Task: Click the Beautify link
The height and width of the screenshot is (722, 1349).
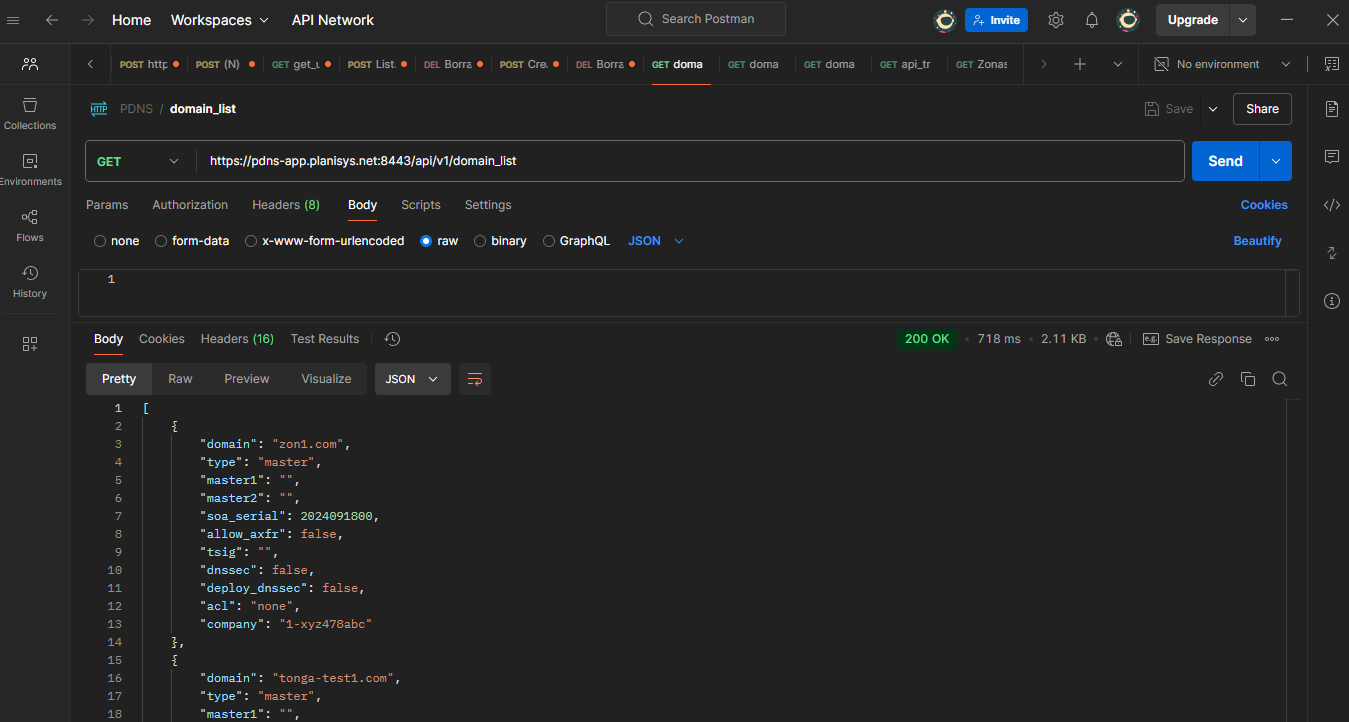Action: pyautogui.click(x=1257, y=241)
